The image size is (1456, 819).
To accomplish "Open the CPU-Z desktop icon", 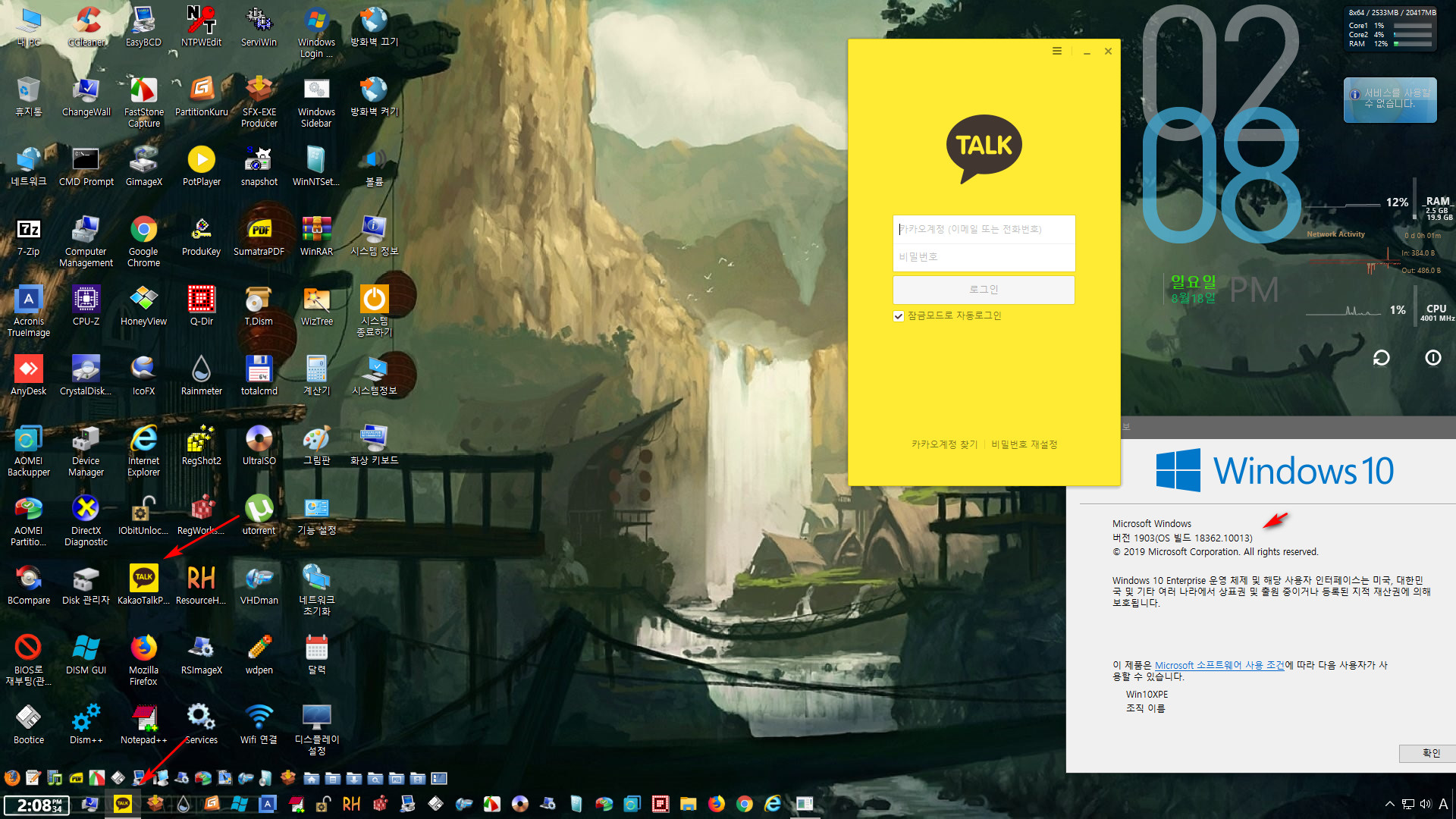I will [86, 306].
